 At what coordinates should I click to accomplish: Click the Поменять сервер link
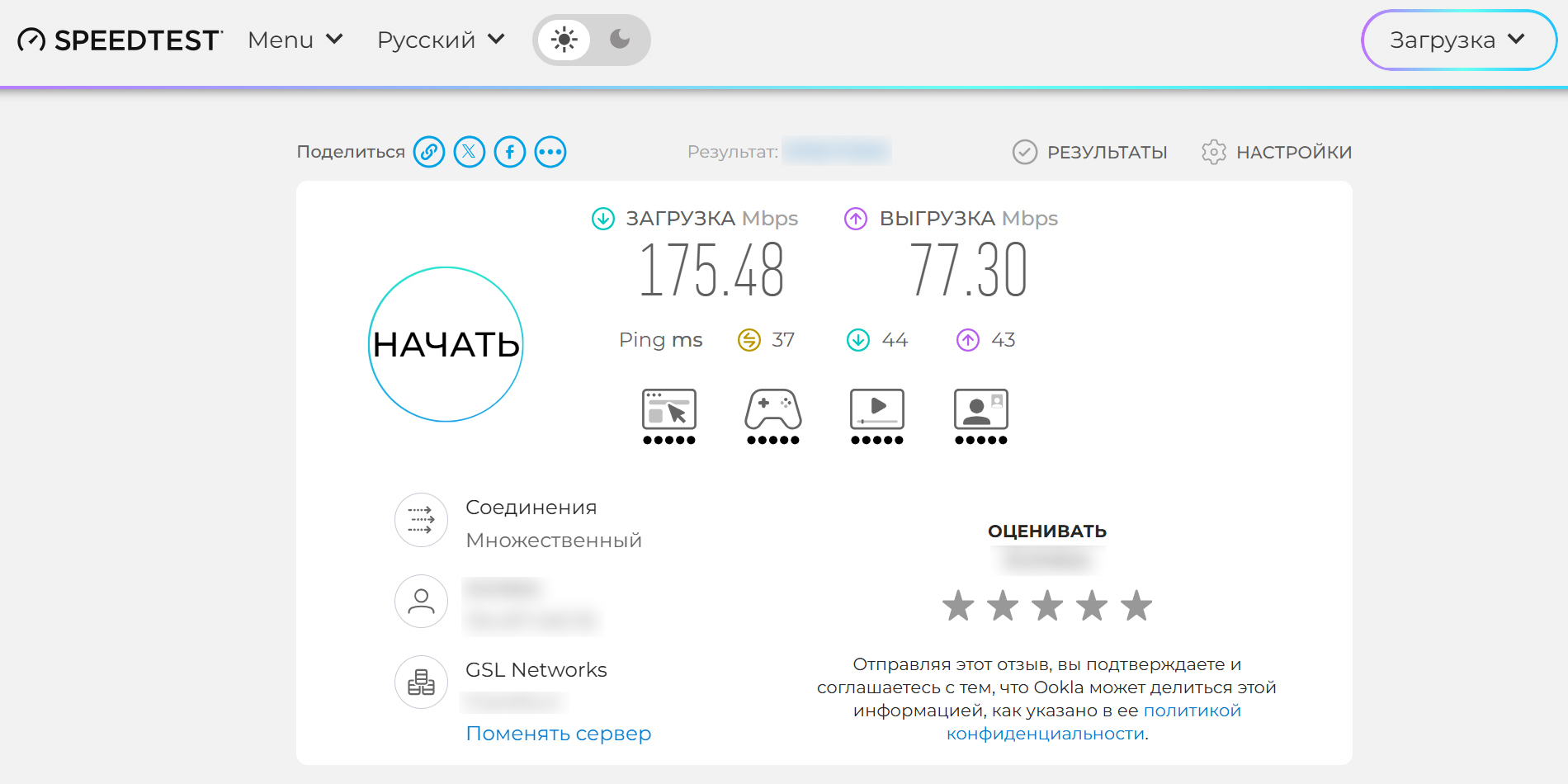coord(559,734)
